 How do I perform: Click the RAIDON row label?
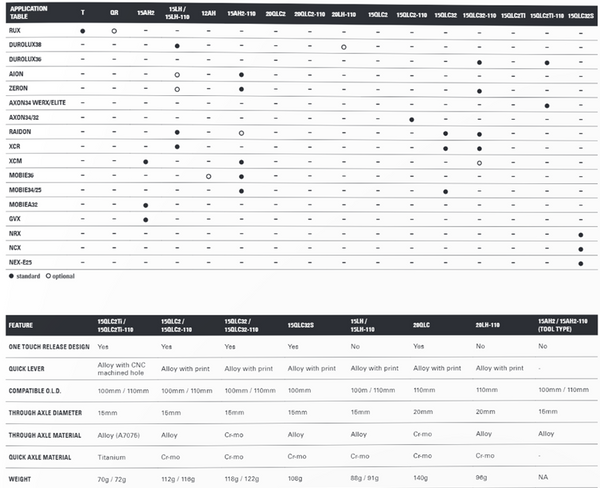tap(21, 133)
